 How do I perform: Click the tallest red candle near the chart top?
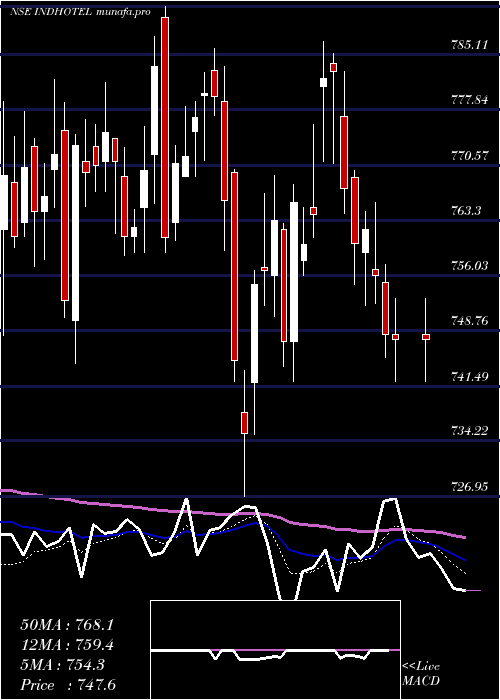point(165,127)
